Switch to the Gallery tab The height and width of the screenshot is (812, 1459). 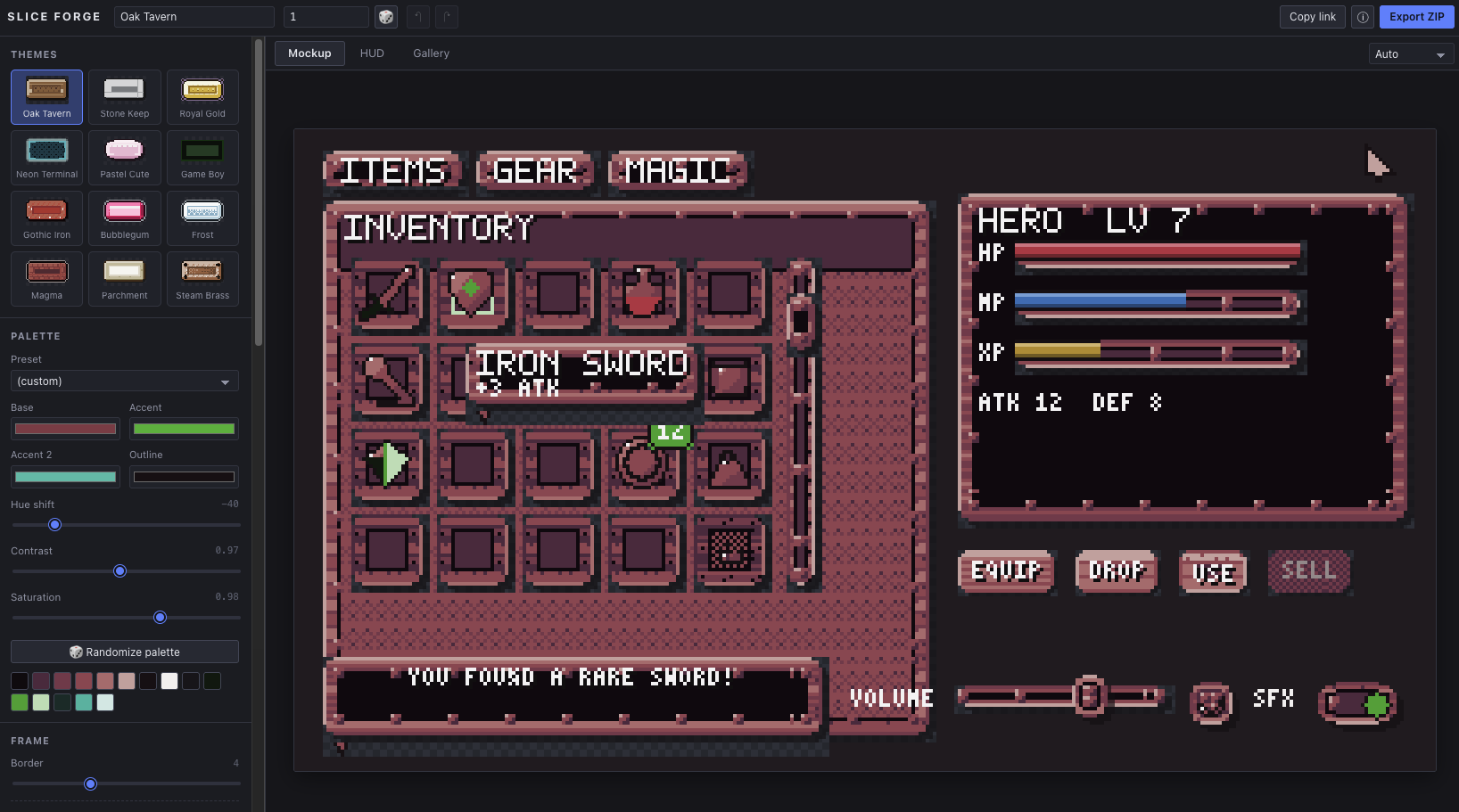click(x=431, y=53)
